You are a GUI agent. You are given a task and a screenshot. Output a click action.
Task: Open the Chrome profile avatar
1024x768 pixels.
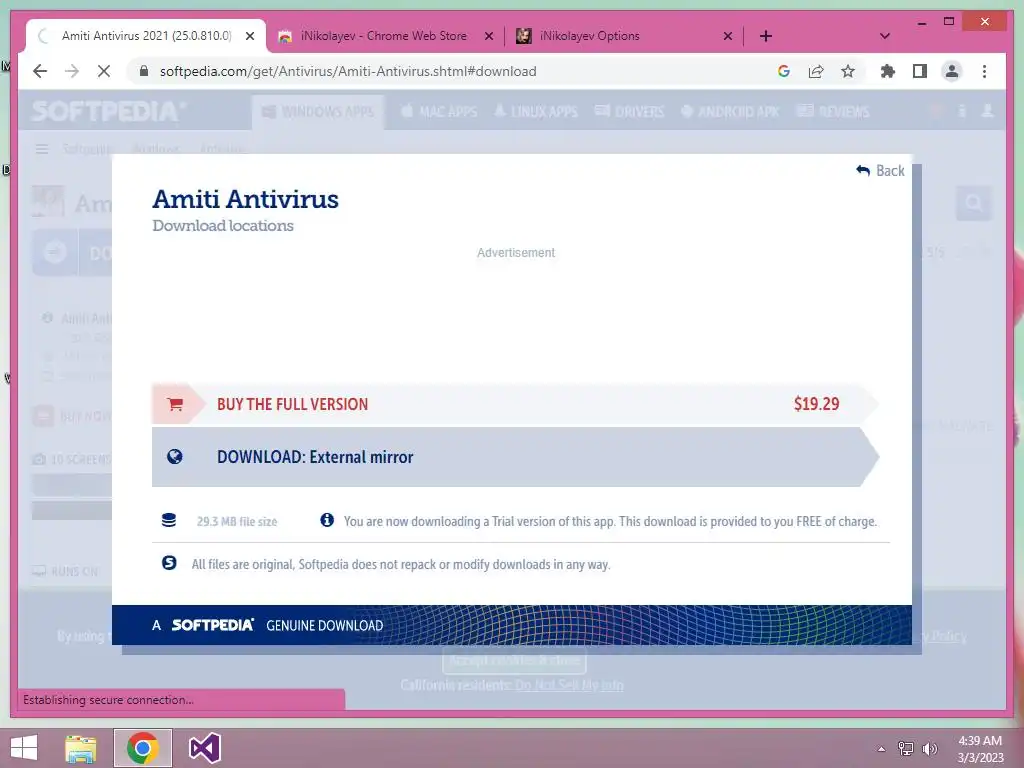pyautogui.click(x=952, y=71)
